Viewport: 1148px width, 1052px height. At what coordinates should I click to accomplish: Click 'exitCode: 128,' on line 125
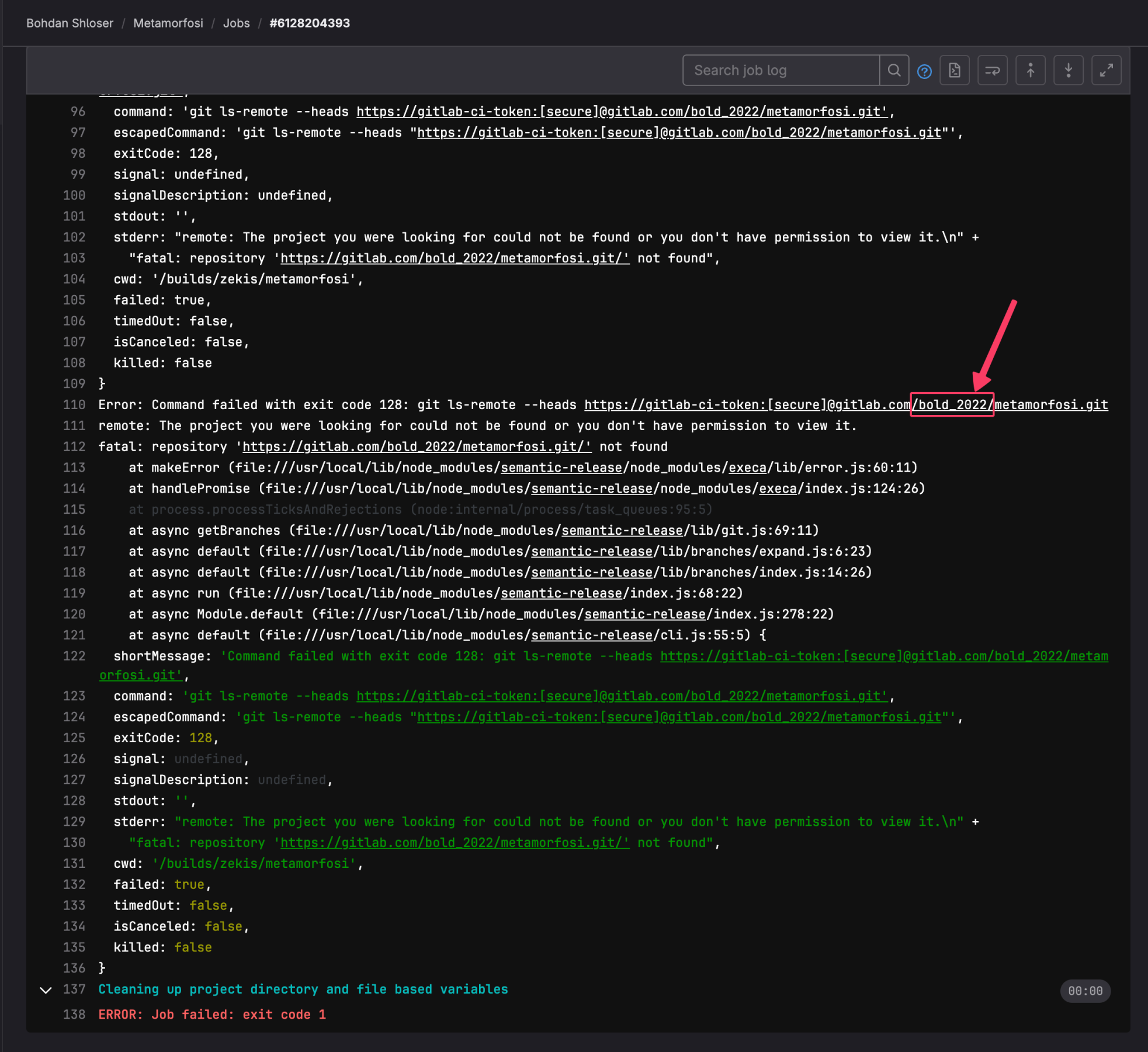tap(167, 739)
